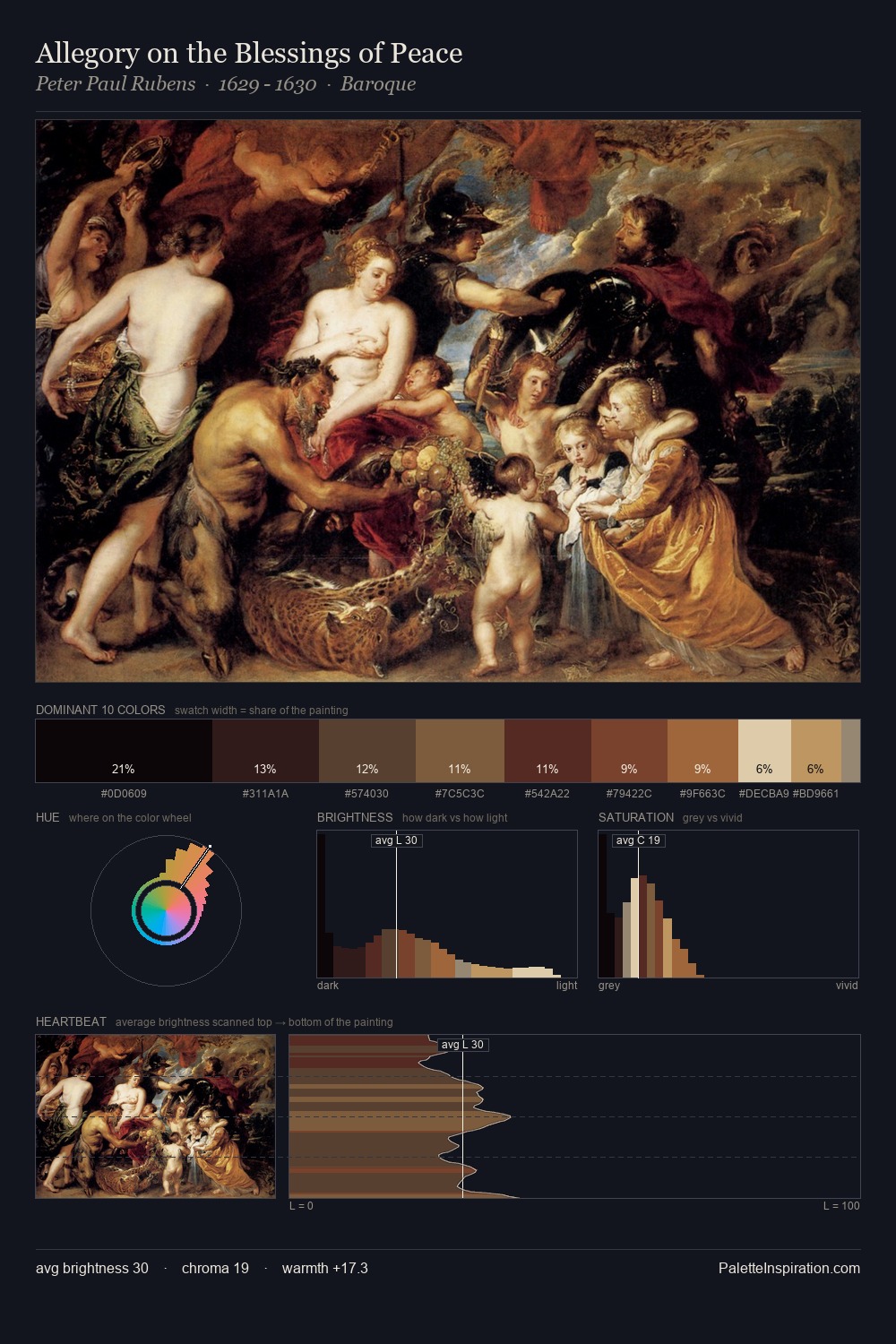Viewport: 896px width, 1344px height.
Task: Click the 'avg C 19' label in Saturation chart
Action: (638, 840)
